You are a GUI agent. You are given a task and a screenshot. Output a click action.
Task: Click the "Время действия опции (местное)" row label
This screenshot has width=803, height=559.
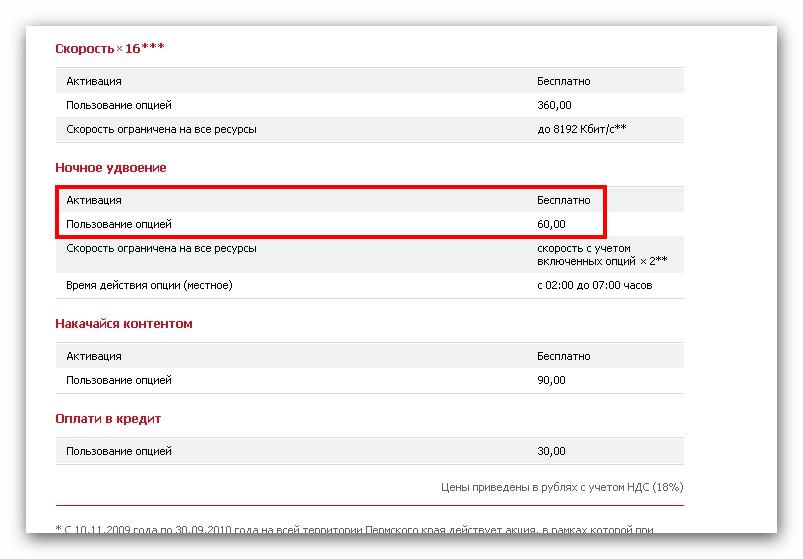pos(149,285)
